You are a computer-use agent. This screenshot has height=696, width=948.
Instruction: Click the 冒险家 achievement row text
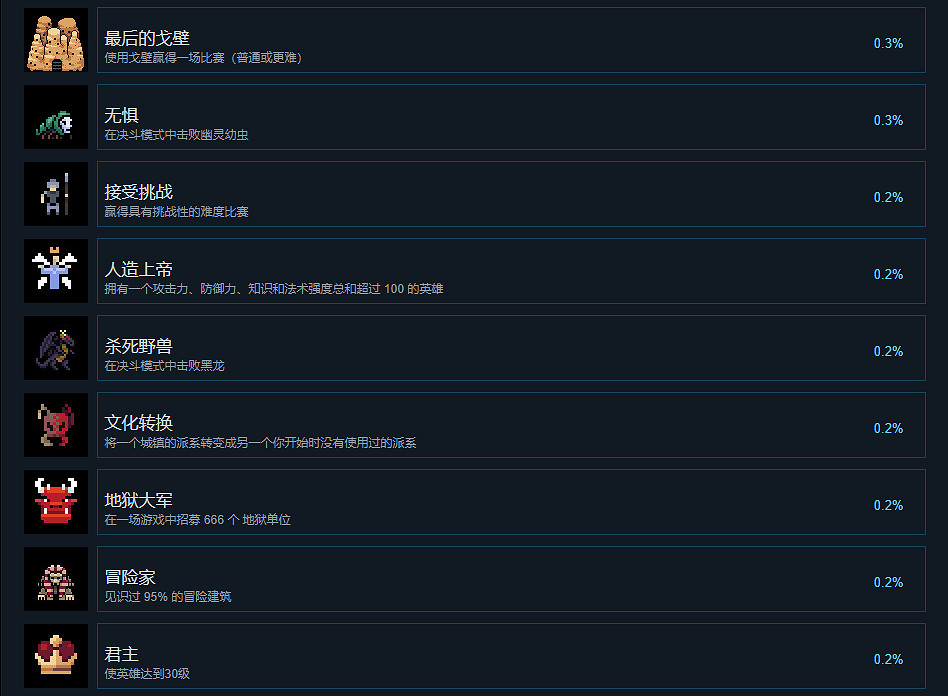(x=168, y=585)
